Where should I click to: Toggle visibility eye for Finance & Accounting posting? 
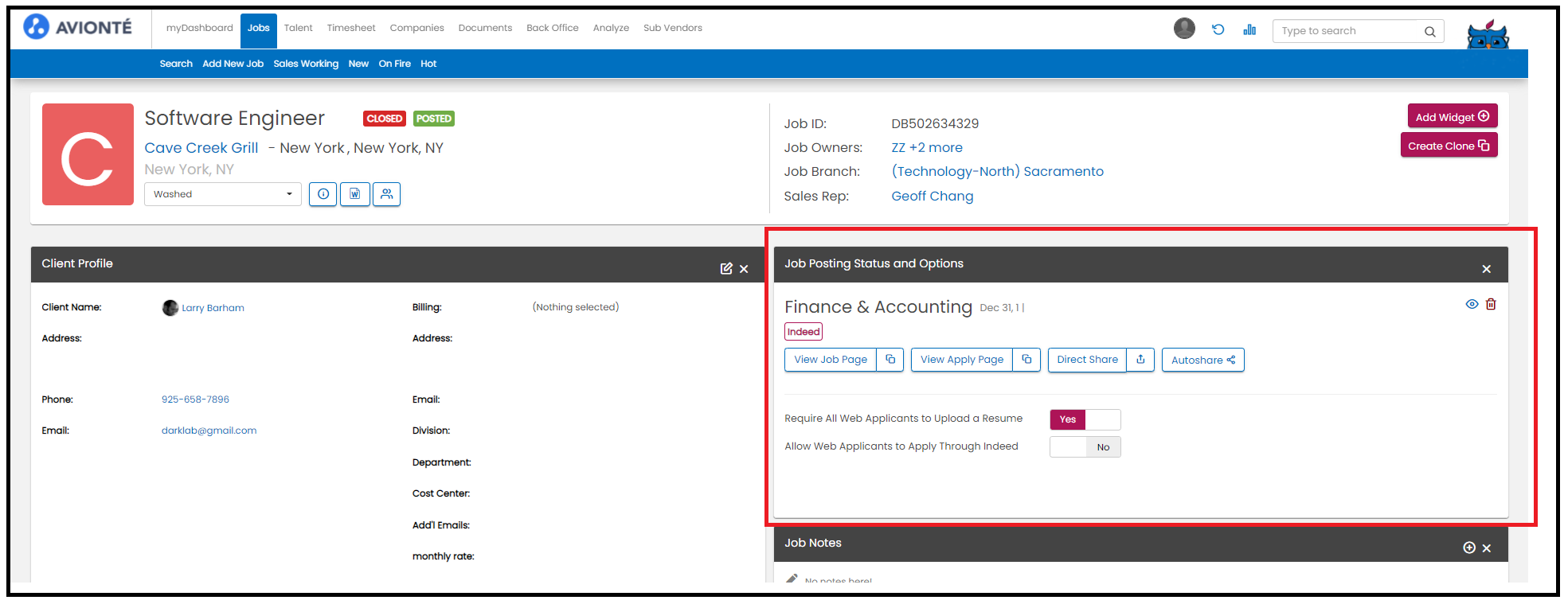1472,304
